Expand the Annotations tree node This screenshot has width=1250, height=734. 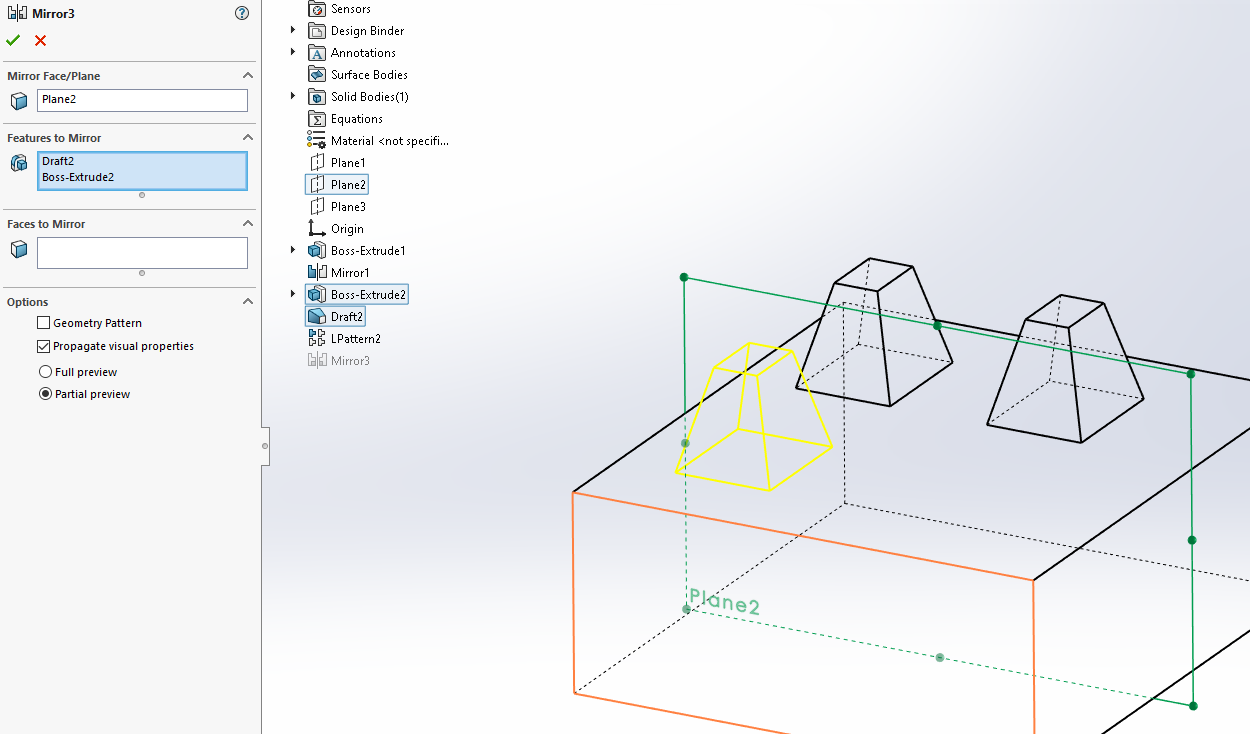point(293,52)
